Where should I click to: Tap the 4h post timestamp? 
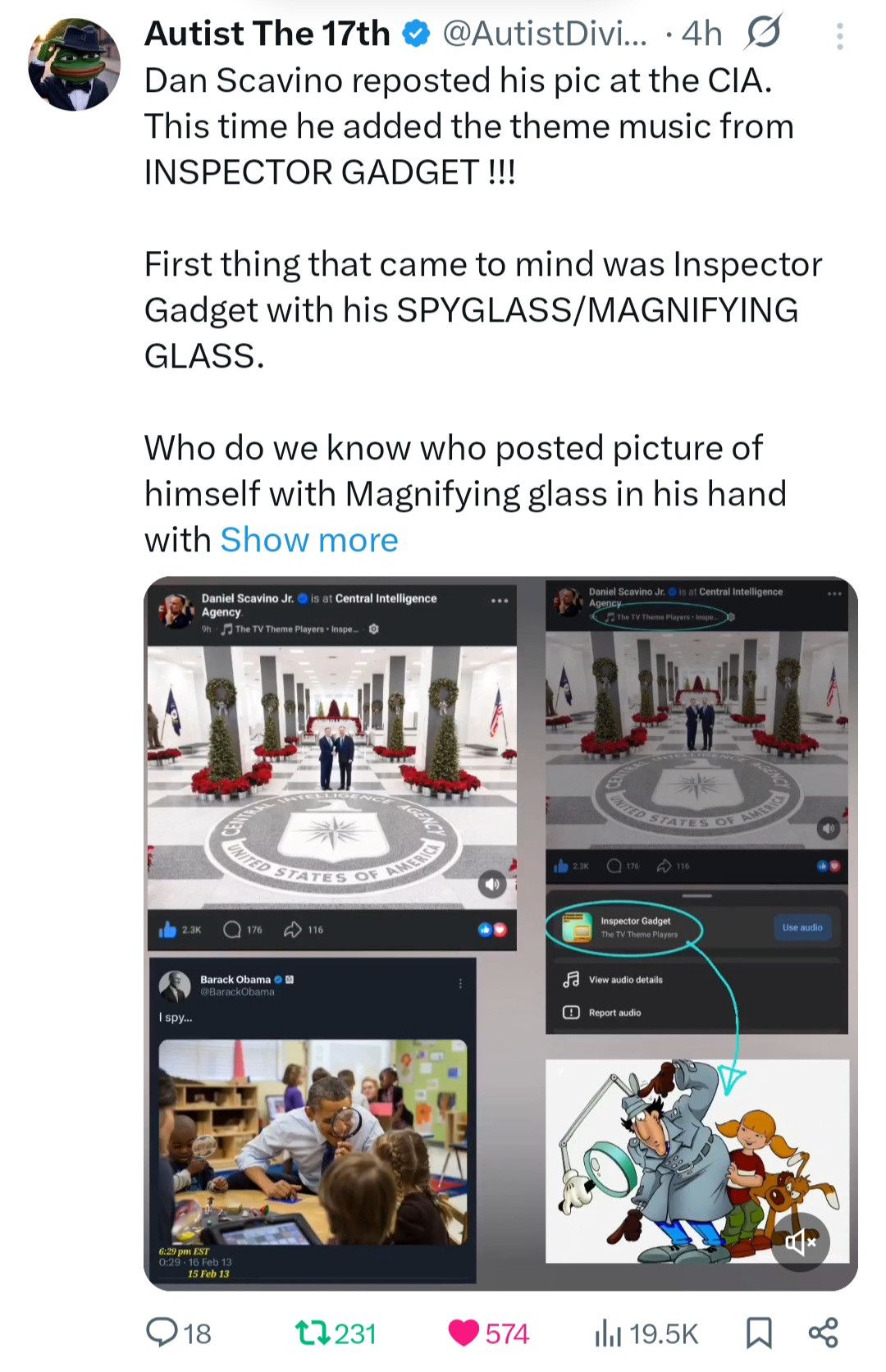click(702, 34)
